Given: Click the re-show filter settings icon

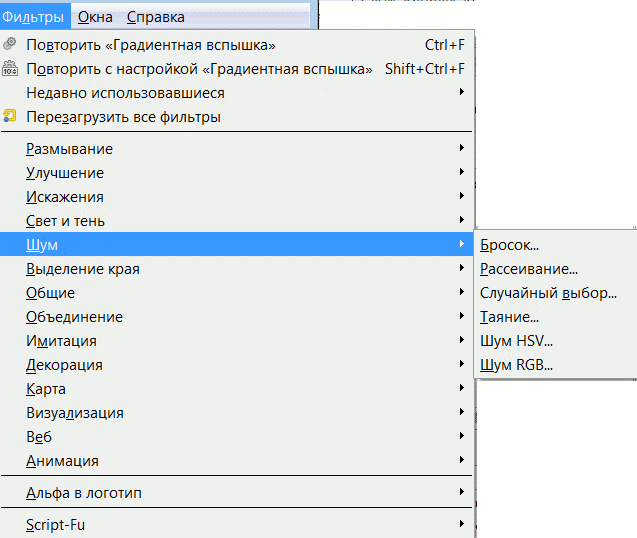Looking at the screenshot, I should click(x=10, y=69).
